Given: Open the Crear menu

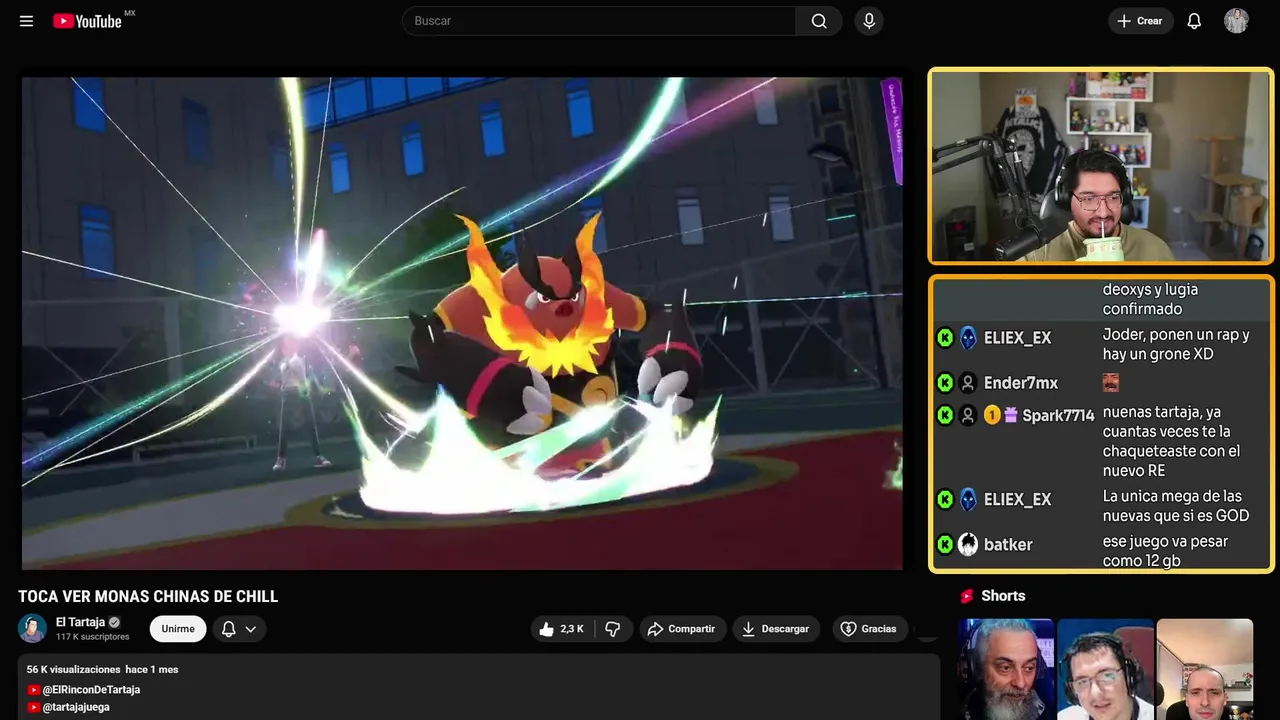Looking at the screenshot, I should pos(1140,21).
